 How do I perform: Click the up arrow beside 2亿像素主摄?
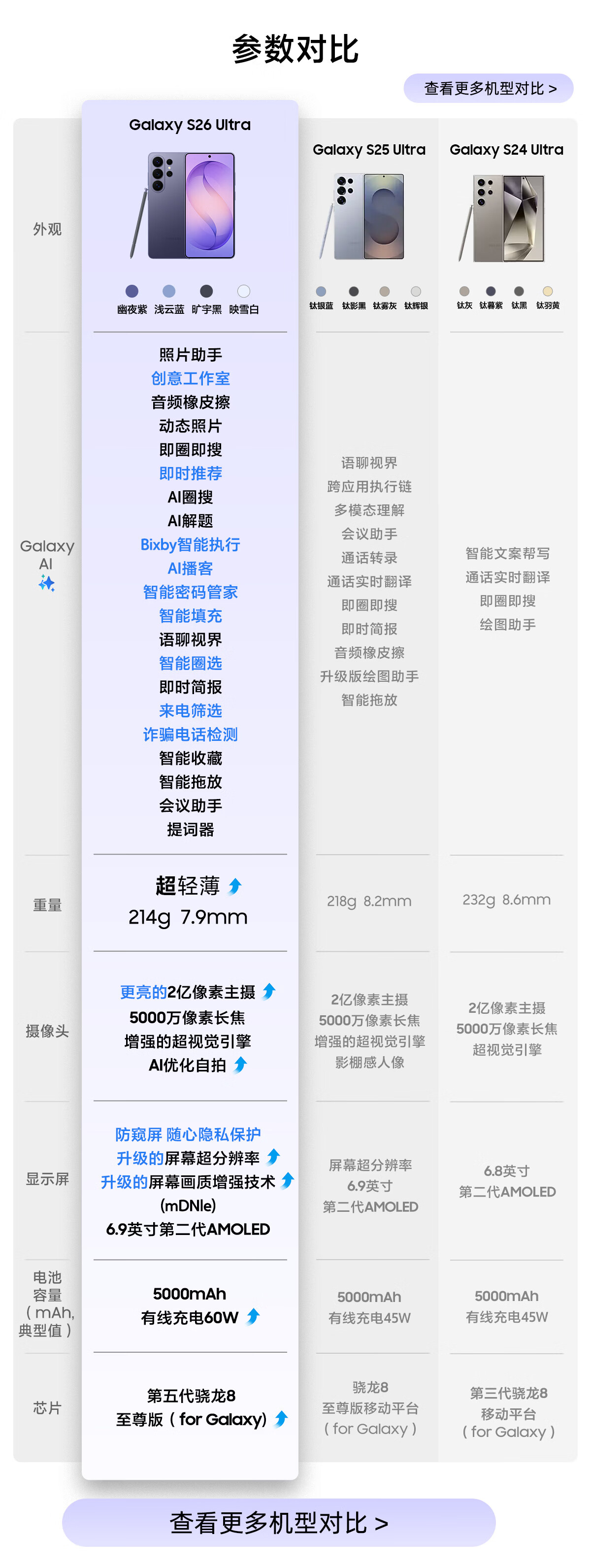coord(268,992)
